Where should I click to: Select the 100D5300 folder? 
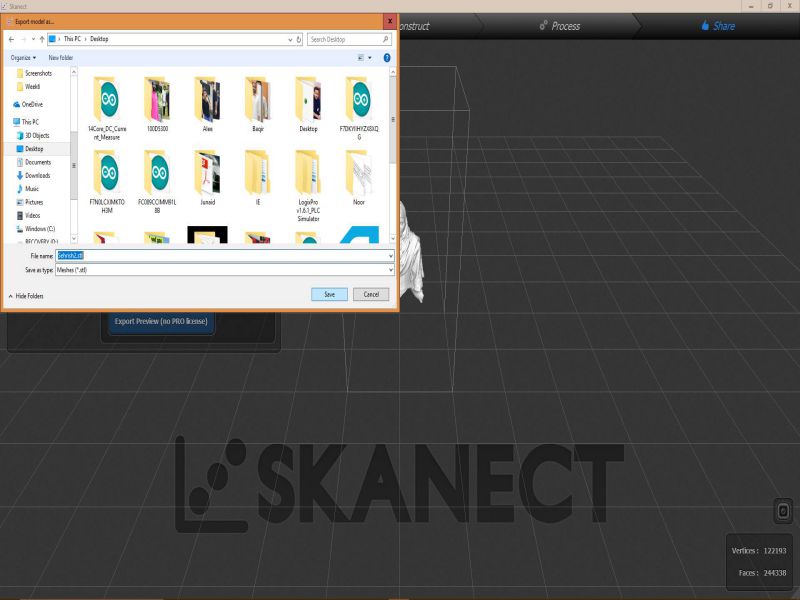click(x=157, y=105)
